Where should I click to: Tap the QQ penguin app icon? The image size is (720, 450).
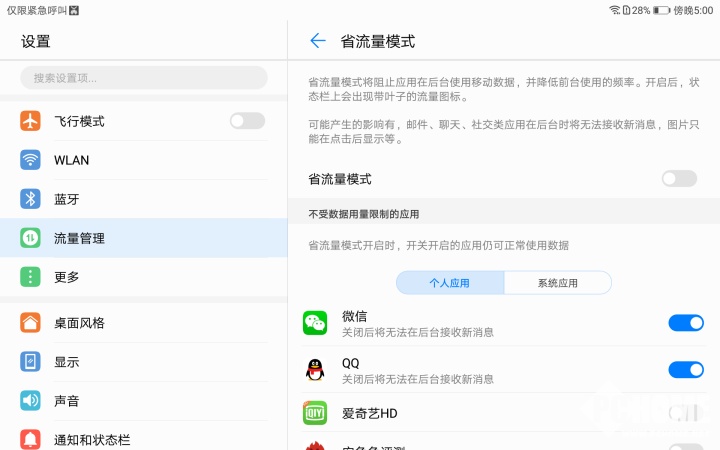[315, 370]
